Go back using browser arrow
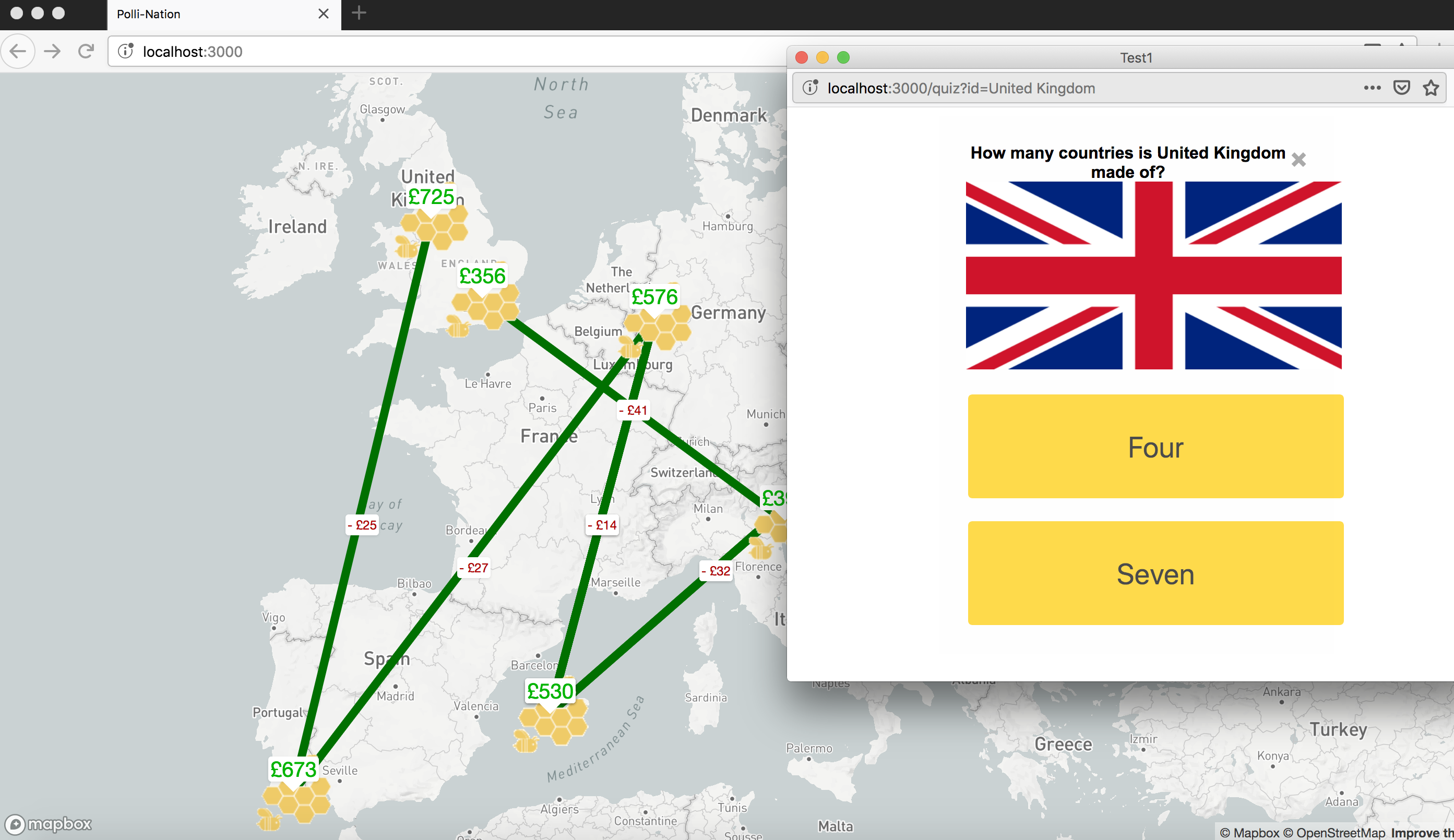This screenshot has width=1454, height=840. tap(18, 51)
